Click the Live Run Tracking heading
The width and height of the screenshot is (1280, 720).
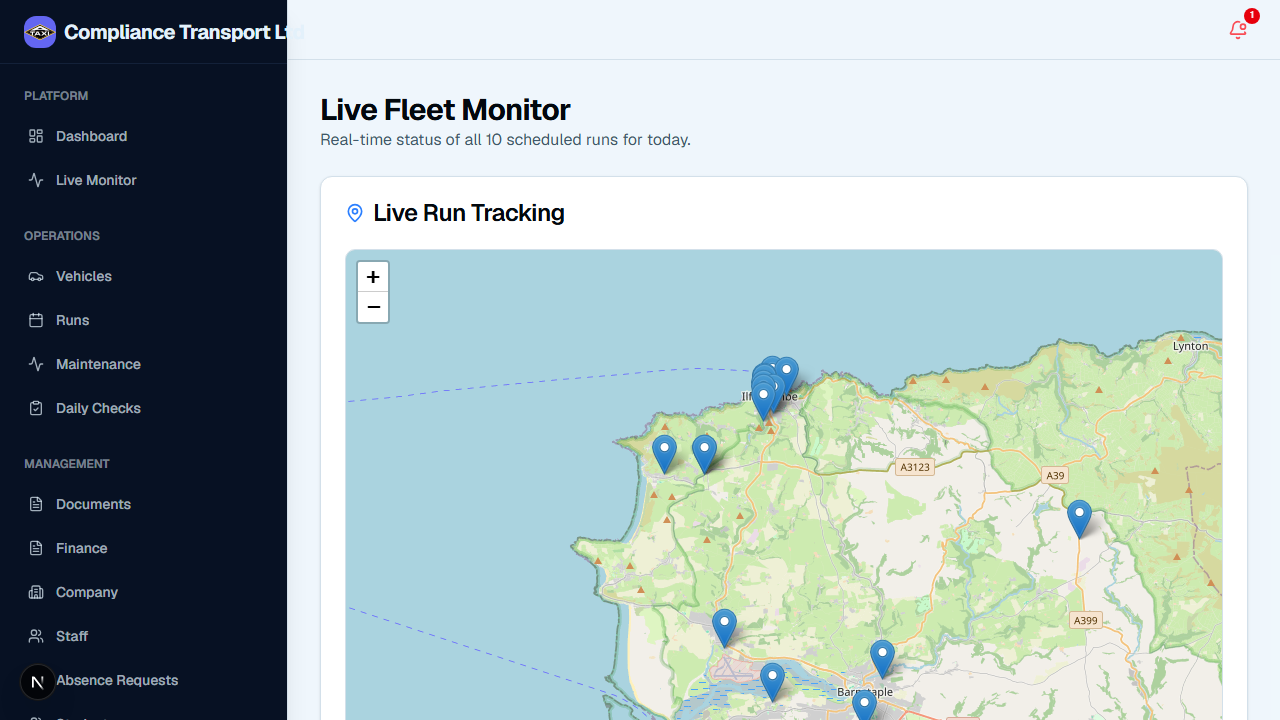(x=469, y=213)
